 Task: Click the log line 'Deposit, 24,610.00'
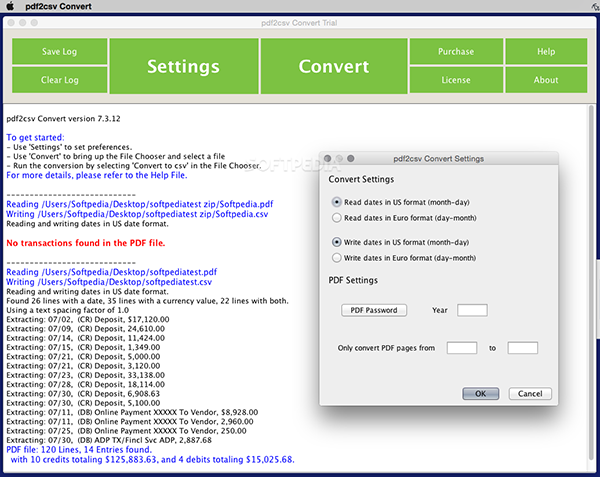tap(85, 329)
